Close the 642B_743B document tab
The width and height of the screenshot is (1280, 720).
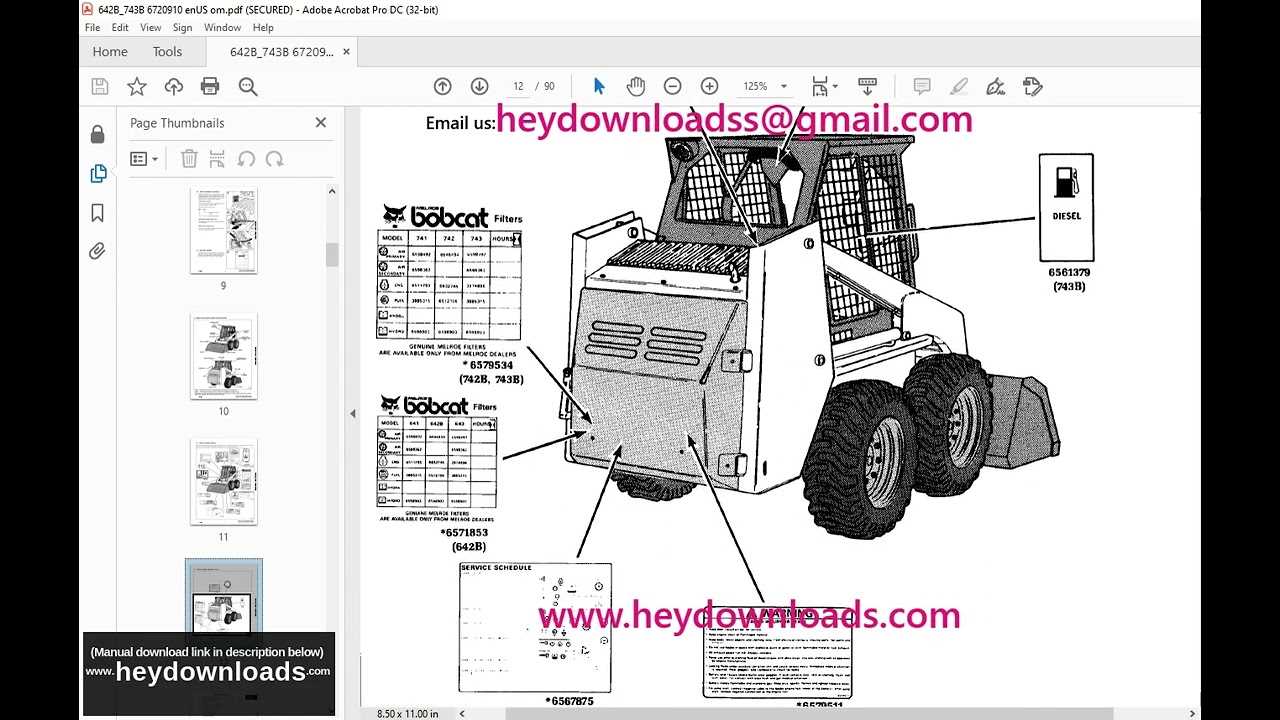[x=346, y=52]
